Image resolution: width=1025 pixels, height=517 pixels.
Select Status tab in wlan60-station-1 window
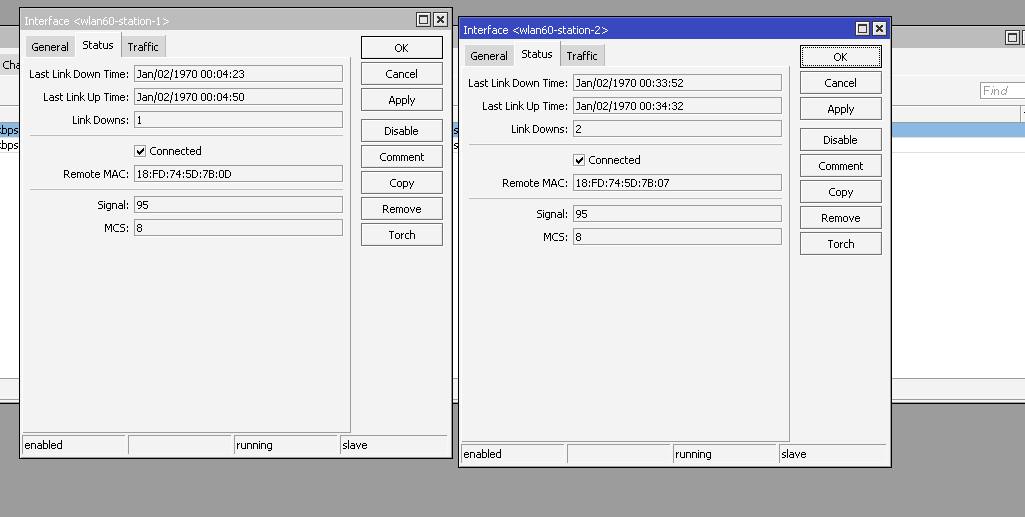[98, 45]
